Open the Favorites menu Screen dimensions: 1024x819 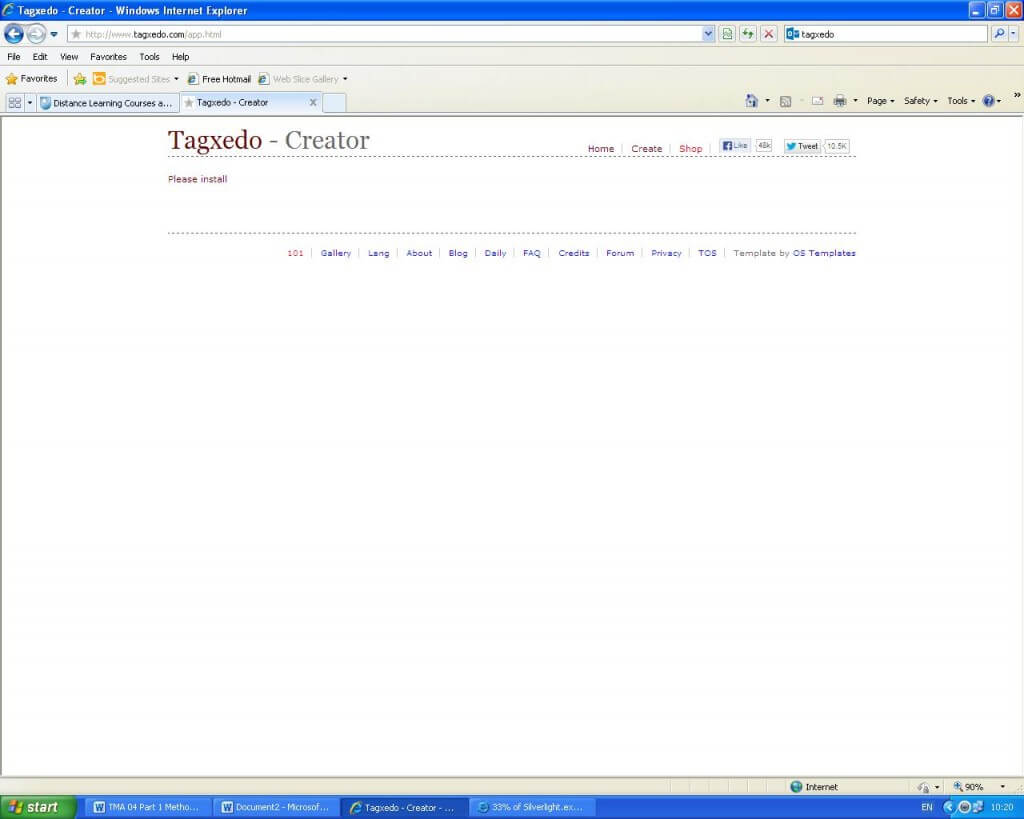click(x=108, y=57)
